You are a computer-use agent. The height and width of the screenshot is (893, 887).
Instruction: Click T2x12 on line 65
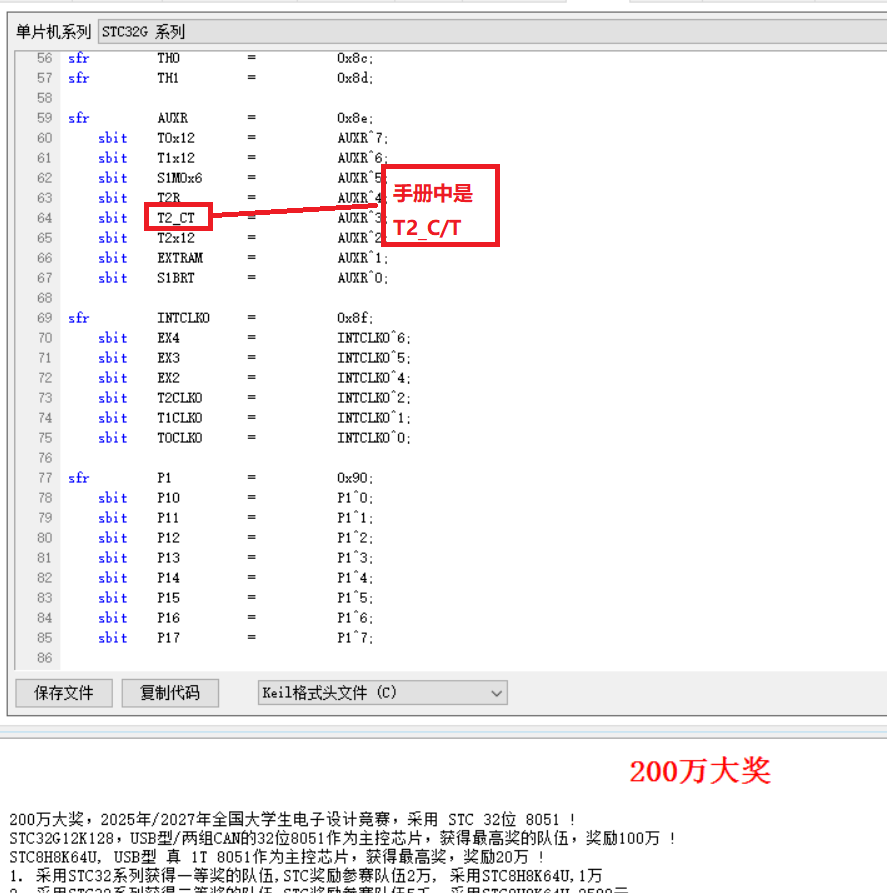(176, 238)
